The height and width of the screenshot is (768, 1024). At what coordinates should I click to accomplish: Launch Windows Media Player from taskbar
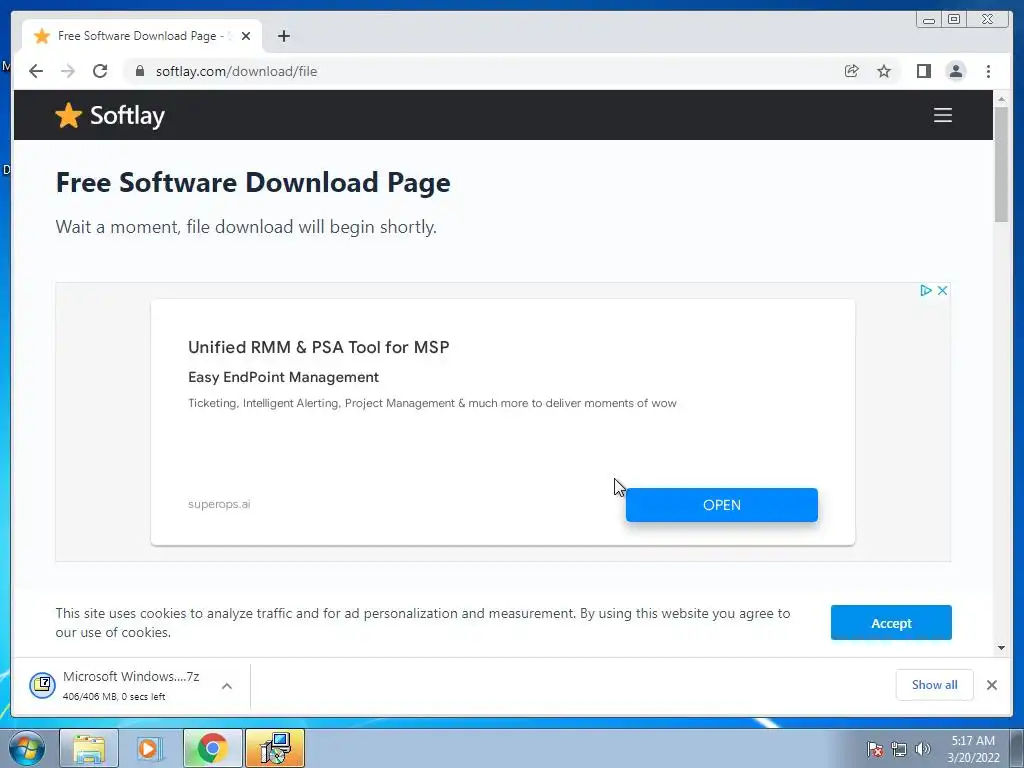150,748
